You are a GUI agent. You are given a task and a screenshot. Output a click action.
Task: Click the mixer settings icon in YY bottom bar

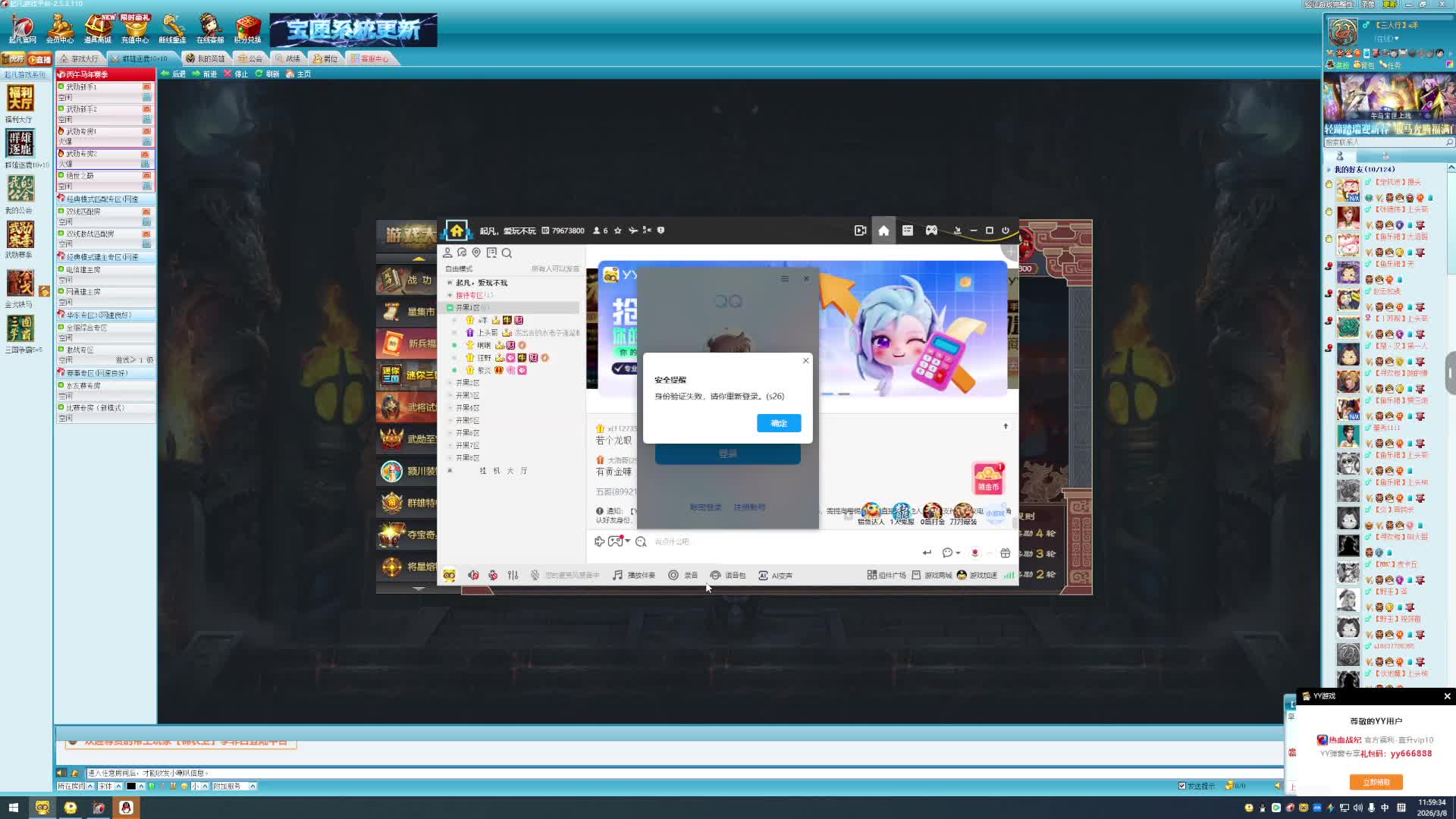tap(513, 576)
